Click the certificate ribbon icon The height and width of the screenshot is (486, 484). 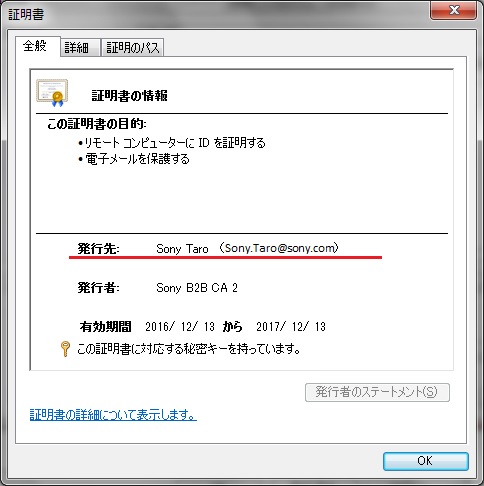52,93
